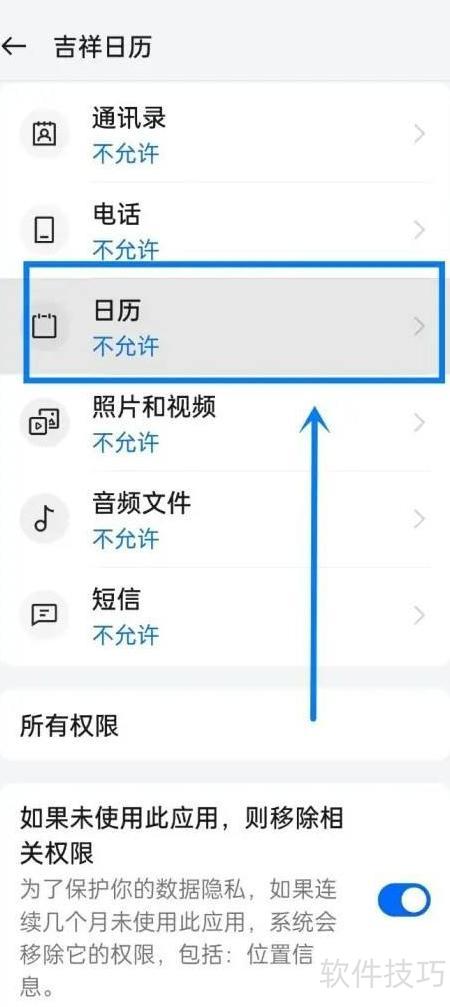Tap the back arrow beside 吉祥日历
This screenshot has height=1007, width=450.
click(x=14, y=48)
